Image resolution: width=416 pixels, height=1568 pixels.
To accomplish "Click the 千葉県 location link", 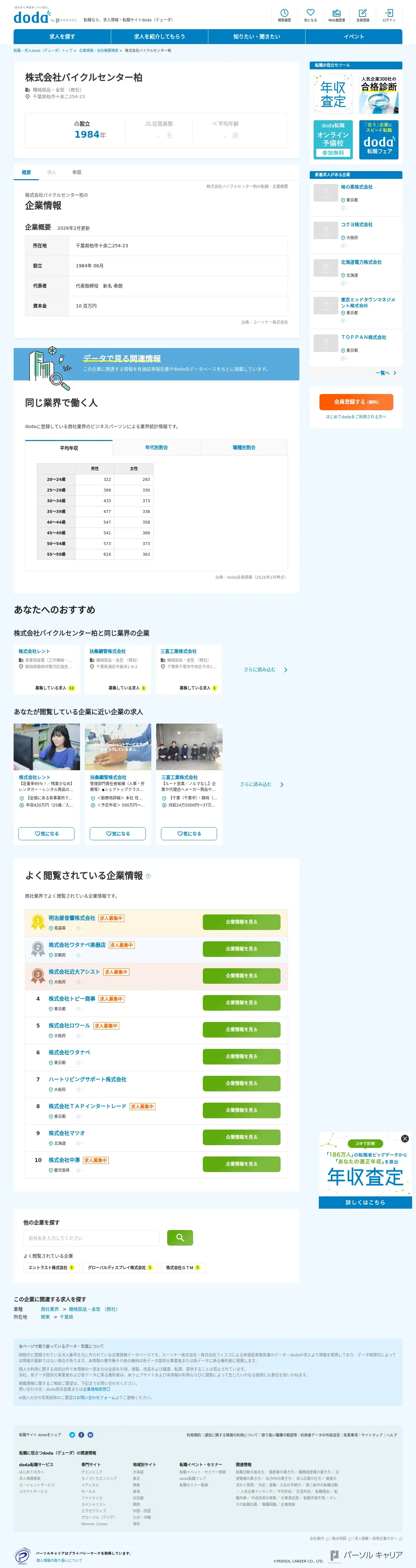I will (x=66, y=1317).
